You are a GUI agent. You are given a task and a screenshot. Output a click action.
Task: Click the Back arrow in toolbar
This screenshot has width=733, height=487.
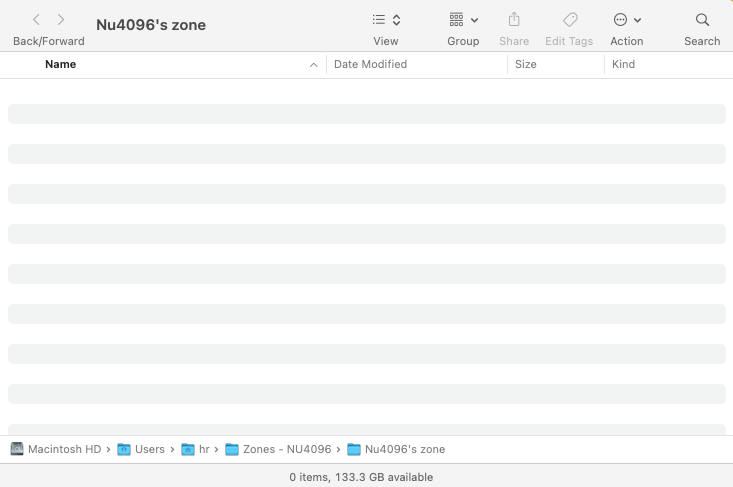click(36, 20)
